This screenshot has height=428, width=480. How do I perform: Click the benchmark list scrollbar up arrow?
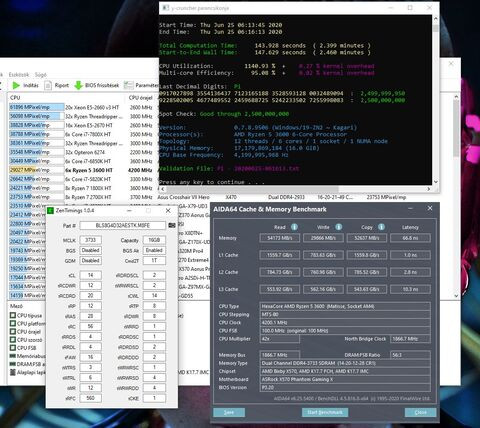pos(456,97)
